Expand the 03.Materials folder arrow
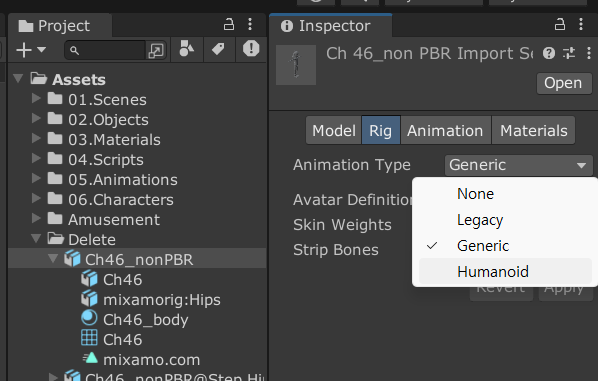Screen dimensions: 598x381 (36, 138)
